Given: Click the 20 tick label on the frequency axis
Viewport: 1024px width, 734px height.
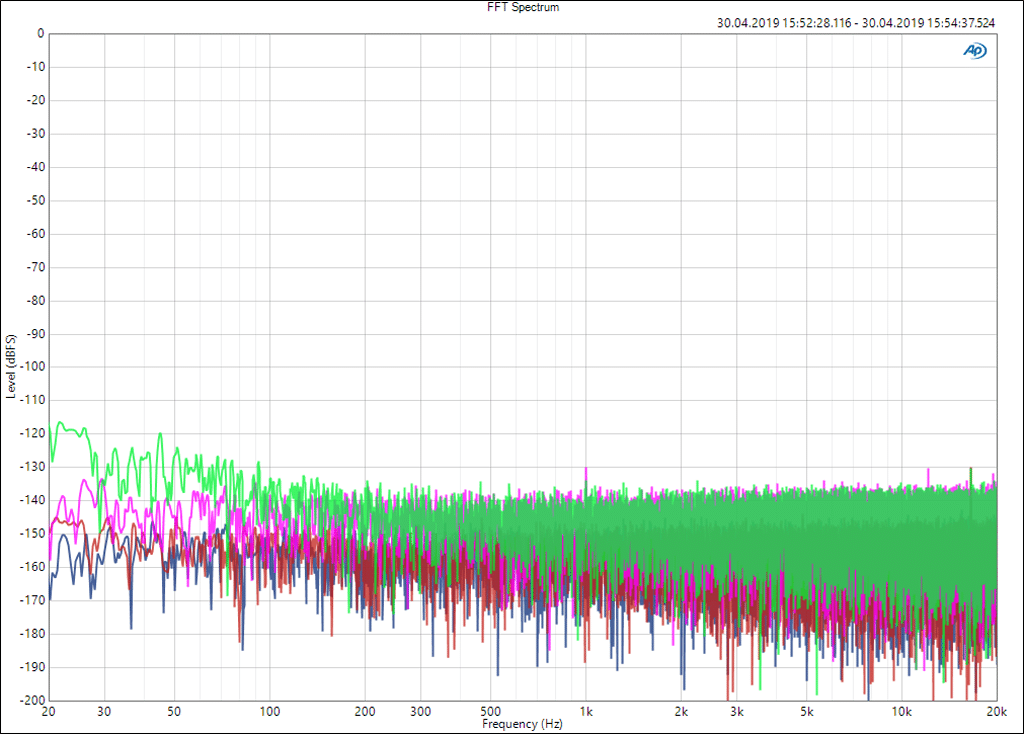Looking at the screenshot, I should (x=49, y=711).
